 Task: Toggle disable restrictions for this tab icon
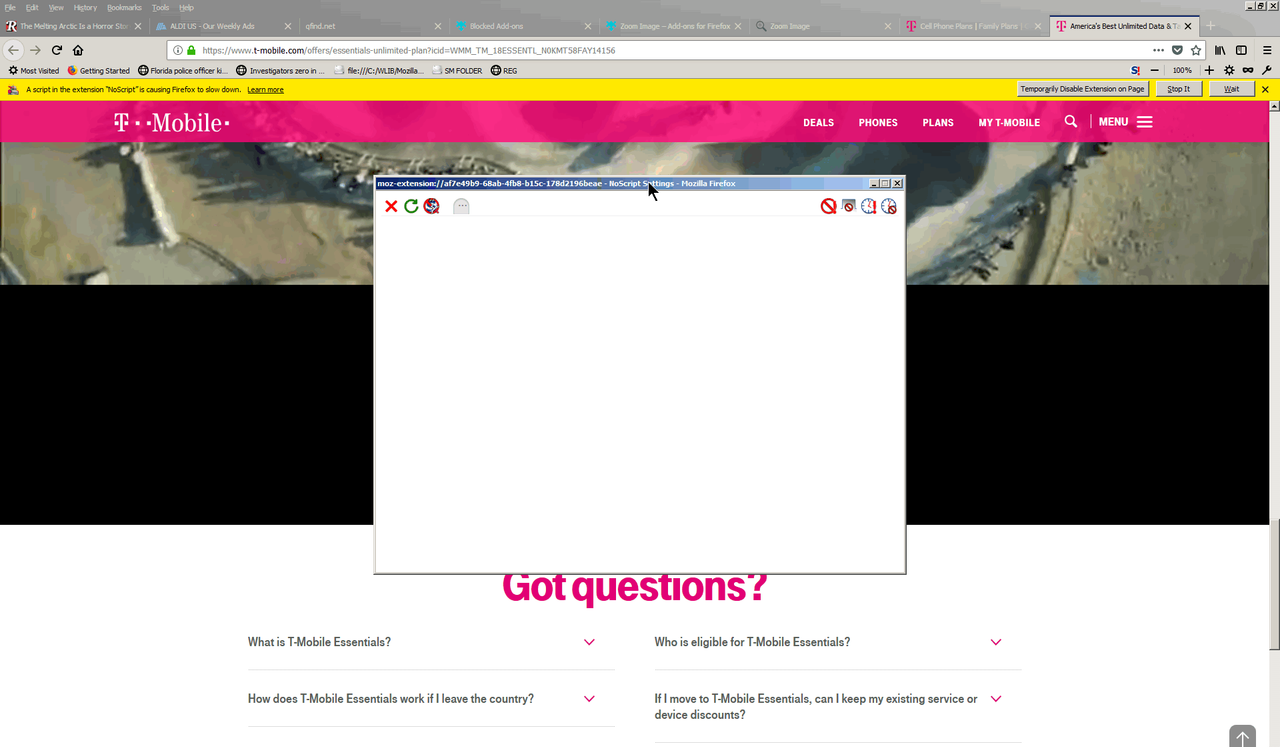pos(848,206)
